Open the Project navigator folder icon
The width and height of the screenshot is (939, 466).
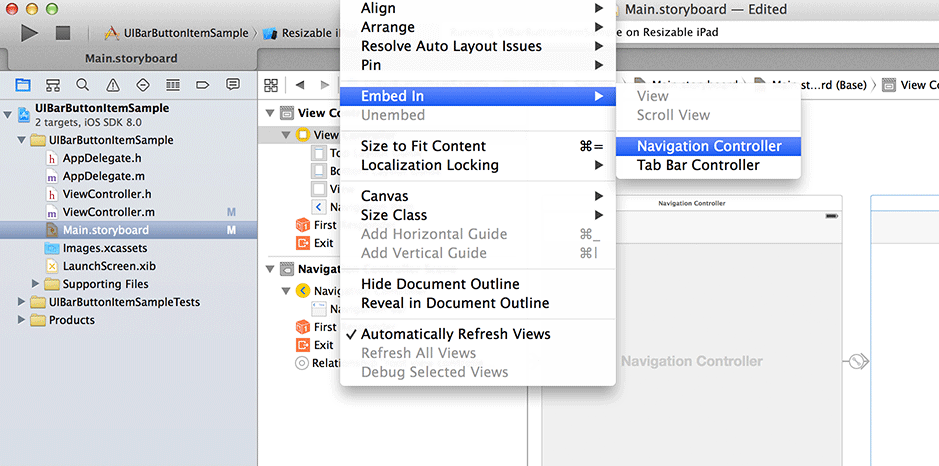(23, 85)
